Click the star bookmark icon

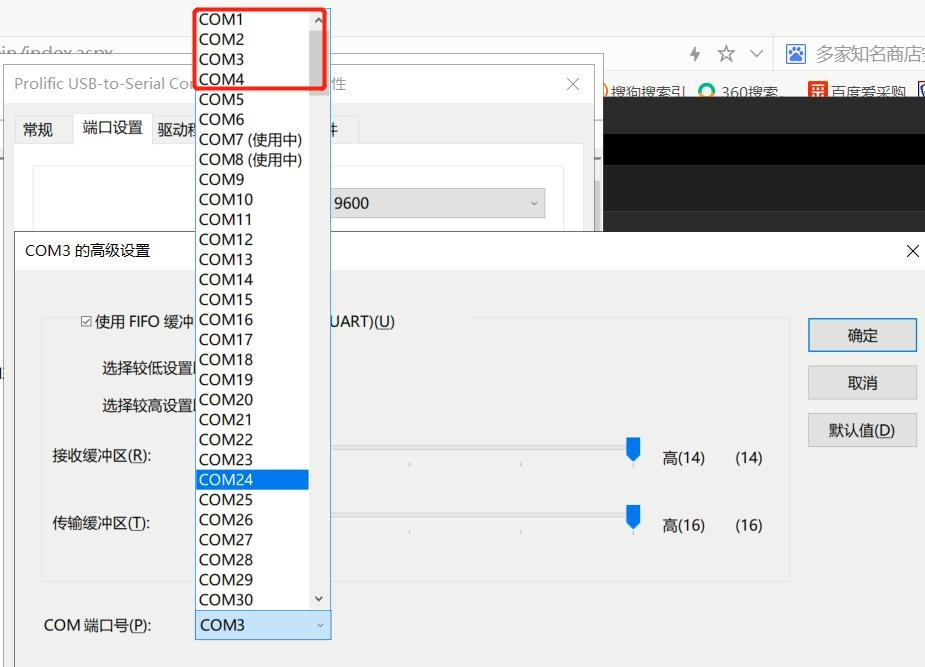[726, 53]
